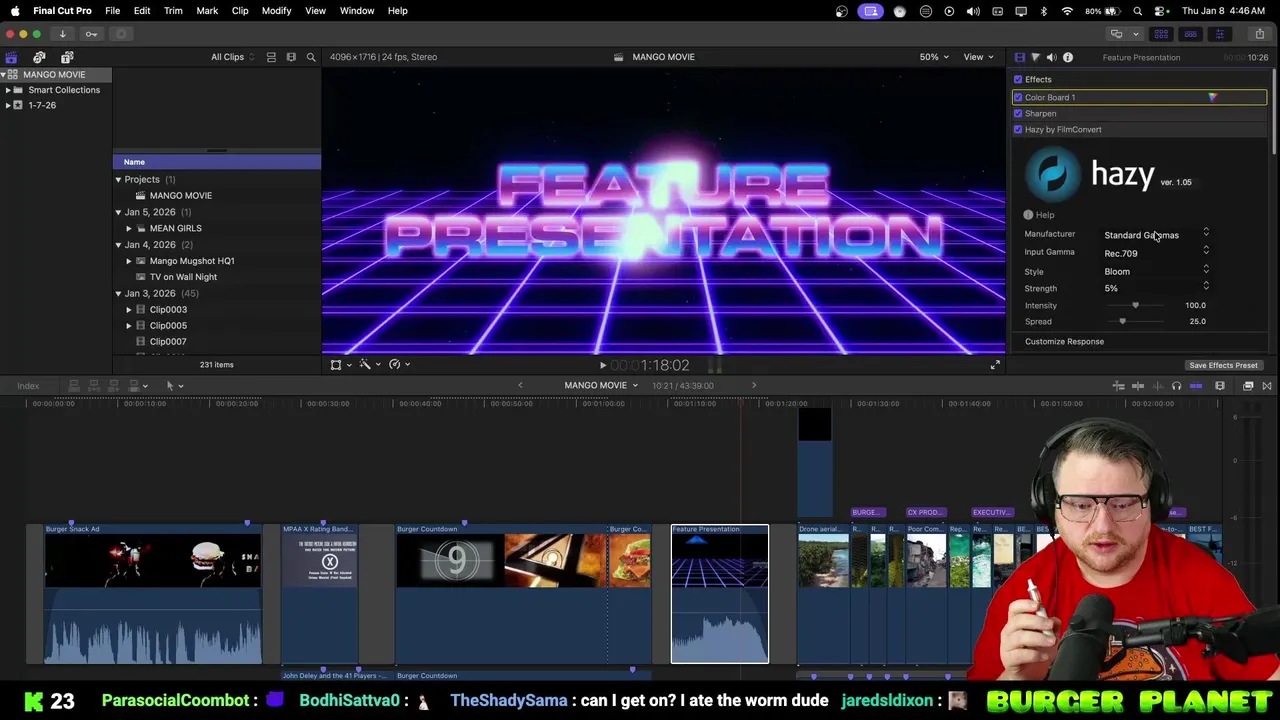Adjust the Hazy Spread slider

pyautogui.click(x=1122, y=322)
